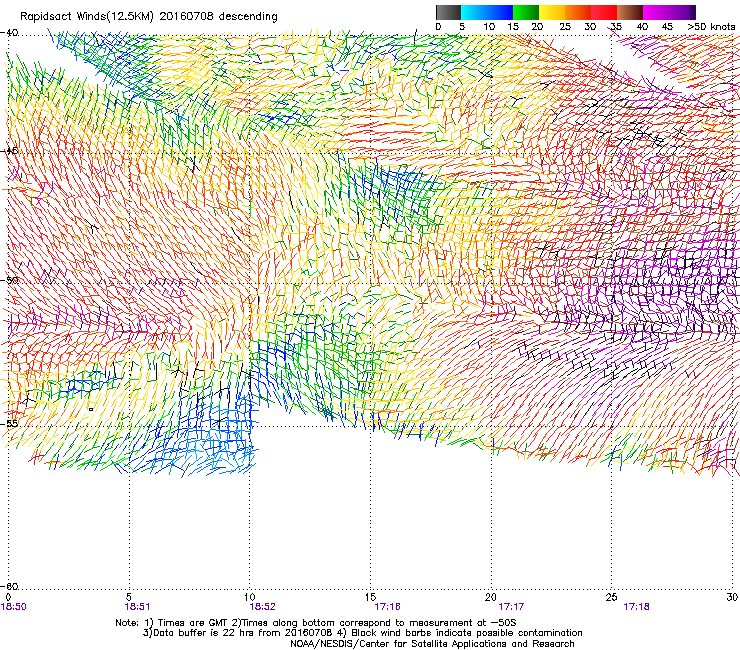Click the longitude axis label '5' above 18:51
The width and height of the screenshot is (740, 650).
[x=128, y=597]
